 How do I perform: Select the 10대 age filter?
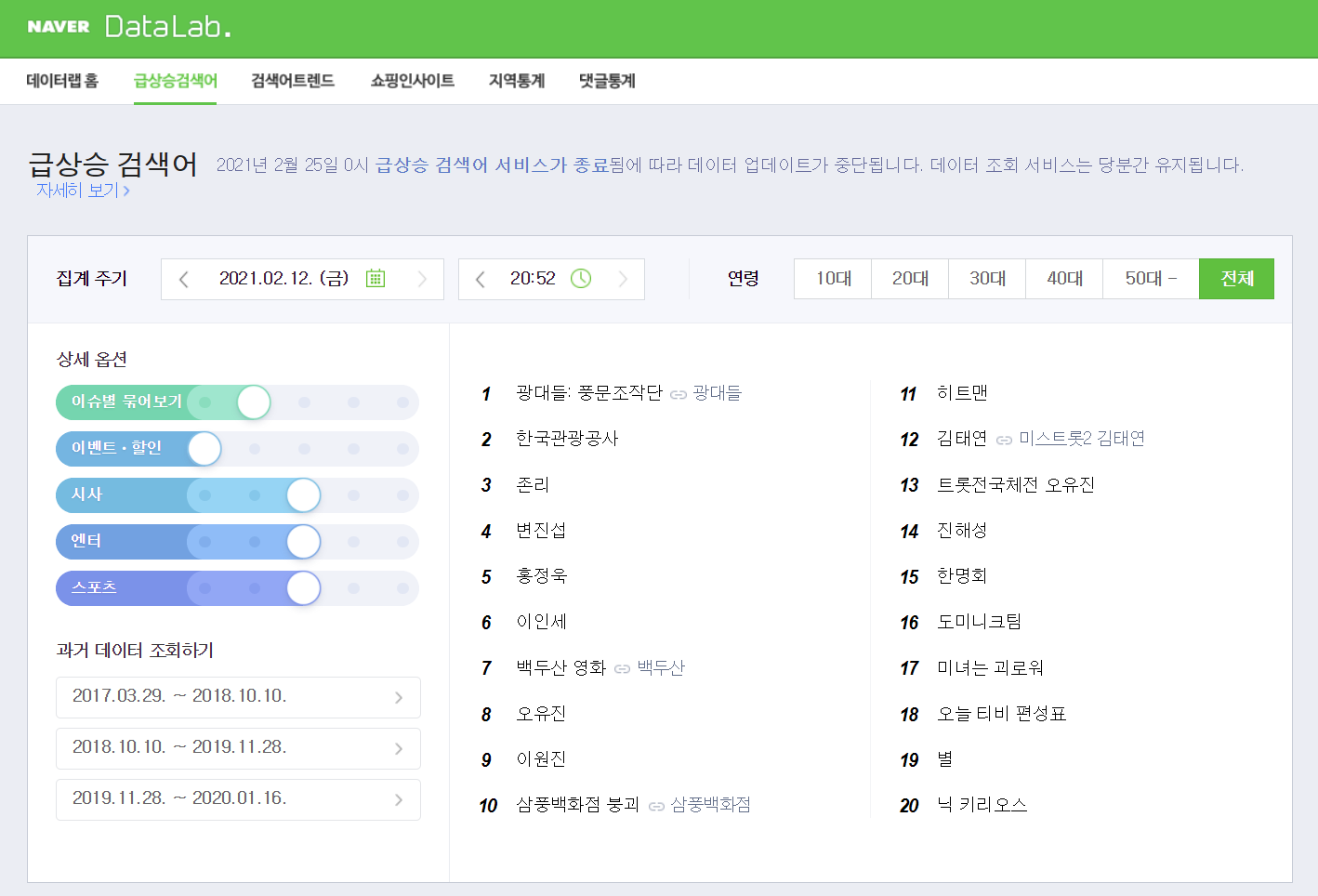click(x=833, y=279)
